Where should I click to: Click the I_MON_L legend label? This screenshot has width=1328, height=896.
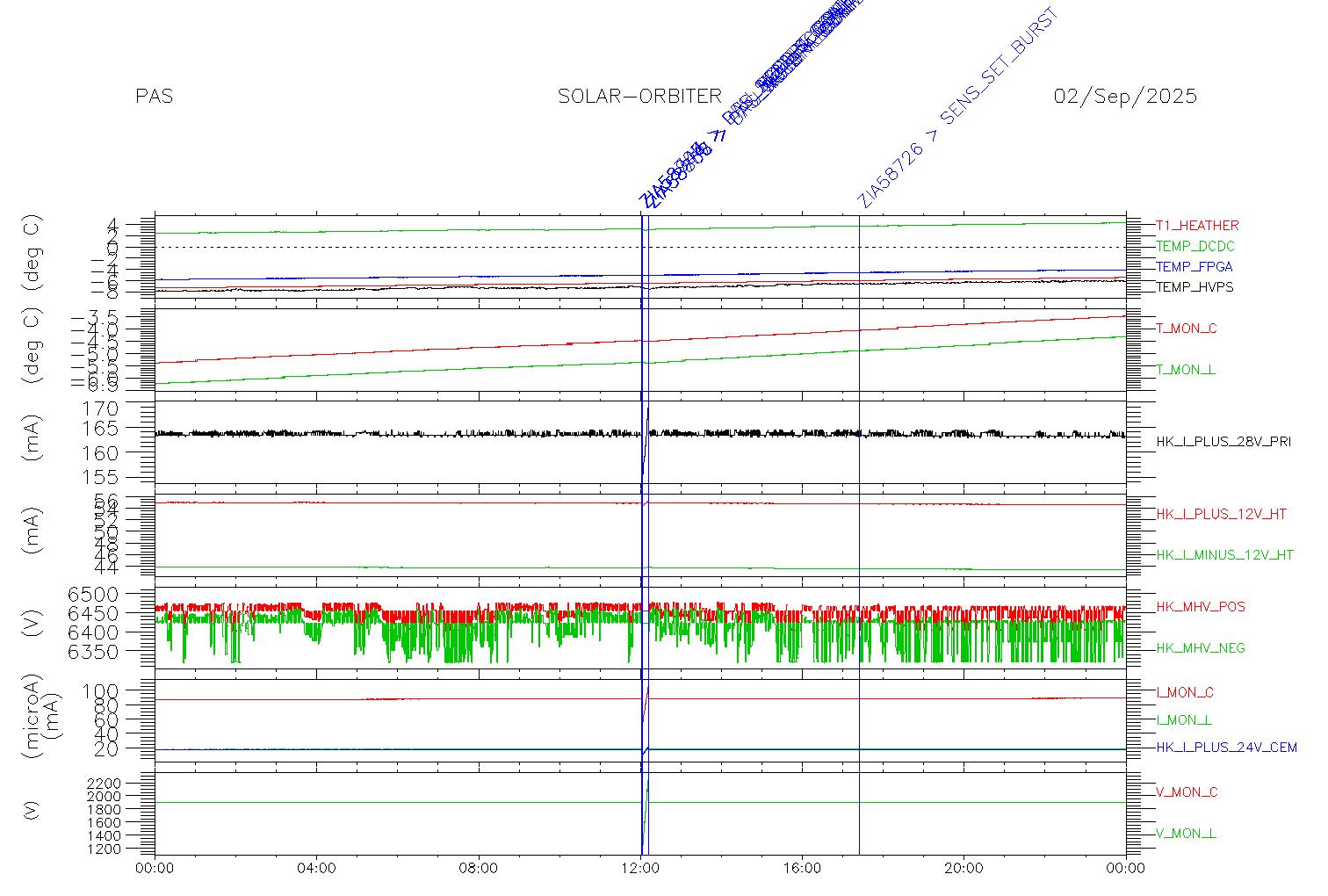click(1184, 720)
